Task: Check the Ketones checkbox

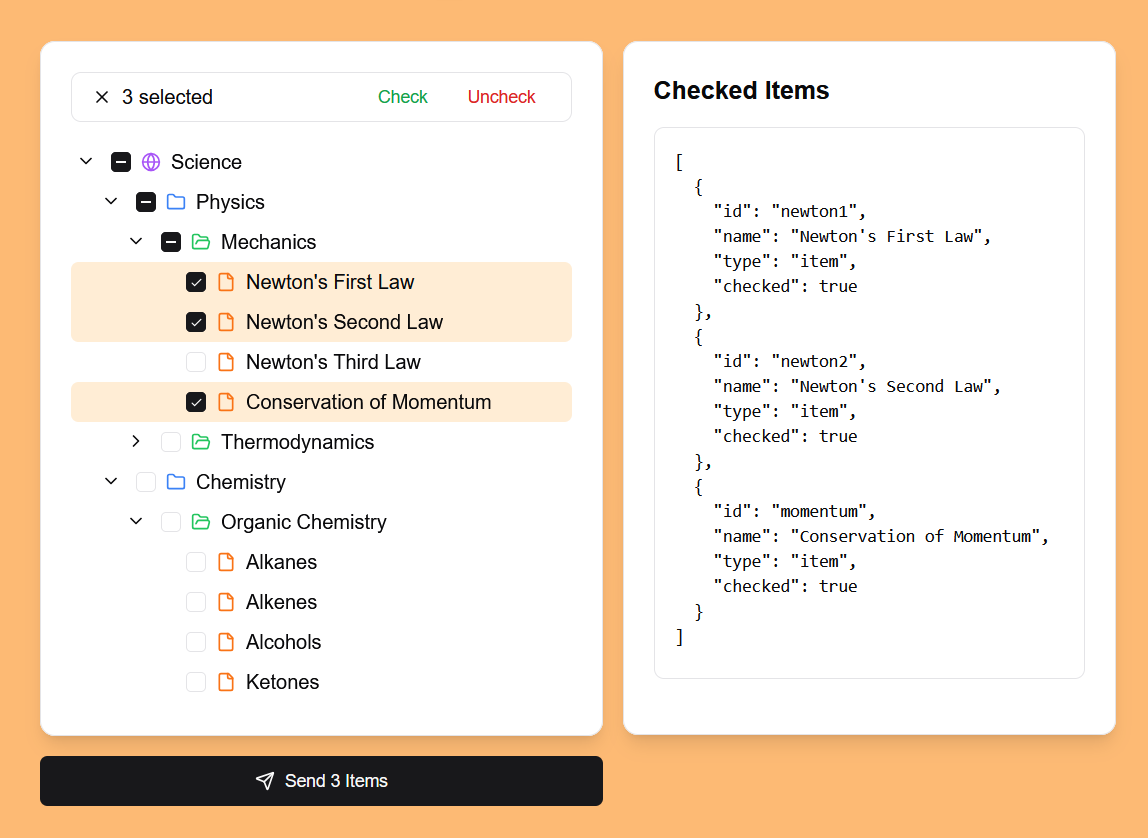Action: coord(195,681)
